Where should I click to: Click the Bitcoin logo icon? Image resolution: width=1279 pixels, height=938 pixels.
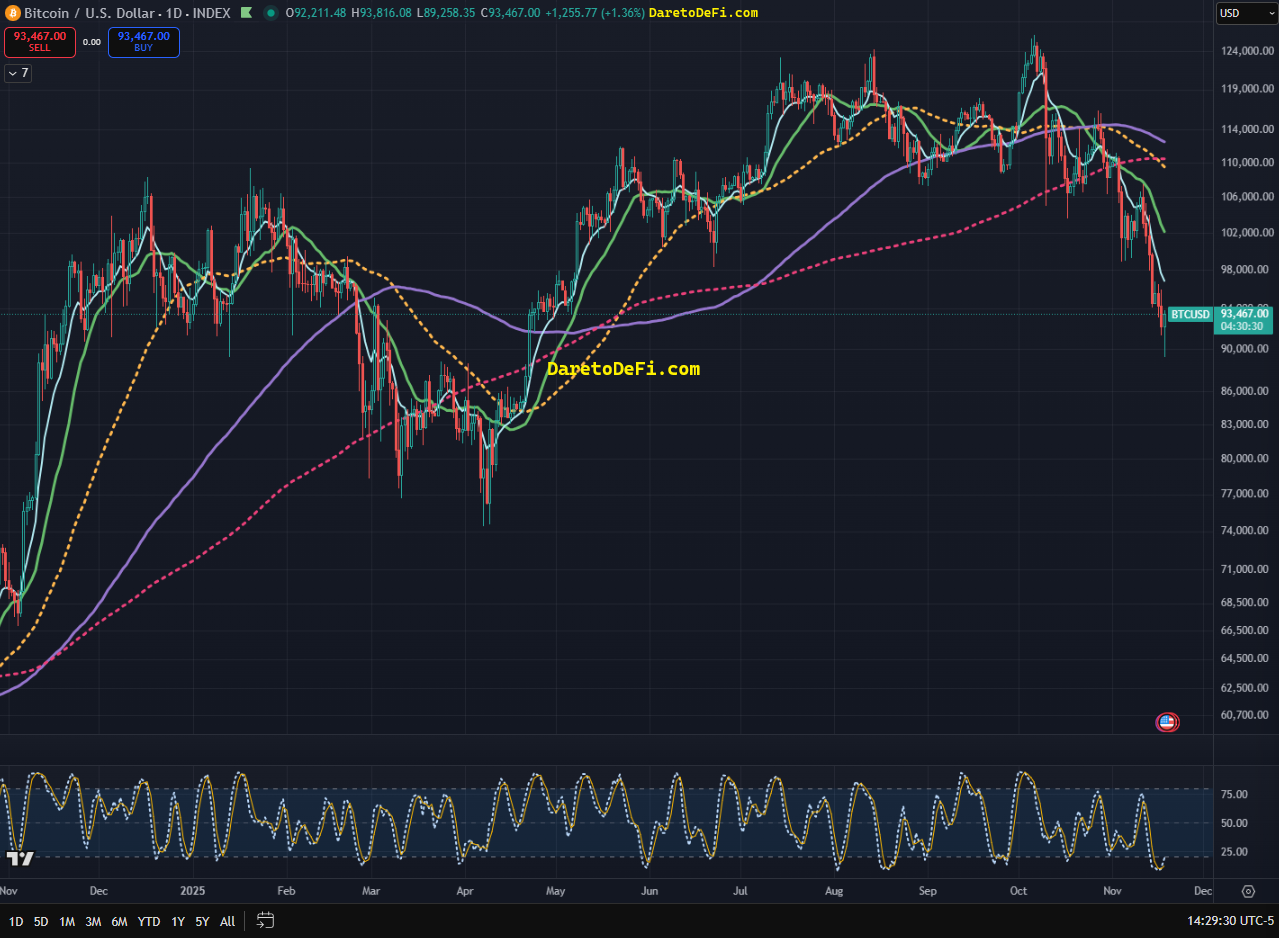click(x=12, y=13)
